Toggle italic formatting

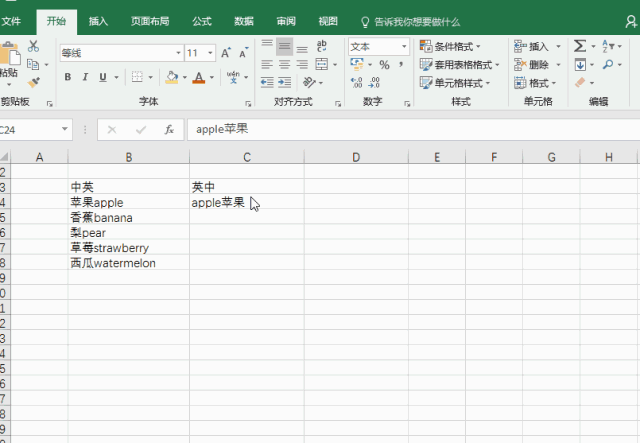(x=84, y=77)
